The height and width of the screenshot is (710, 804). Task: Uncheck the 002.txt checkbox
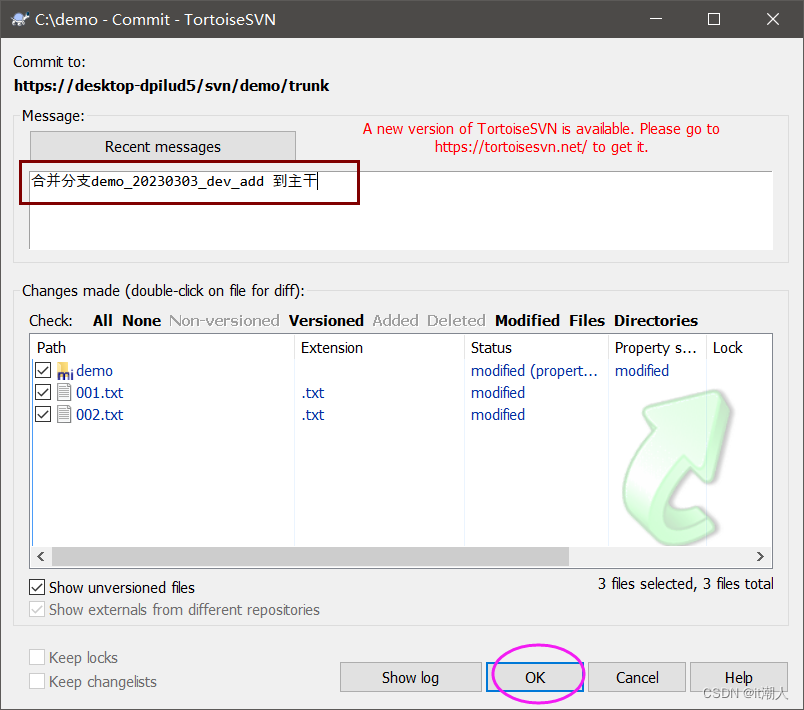[x=43, y=414]
